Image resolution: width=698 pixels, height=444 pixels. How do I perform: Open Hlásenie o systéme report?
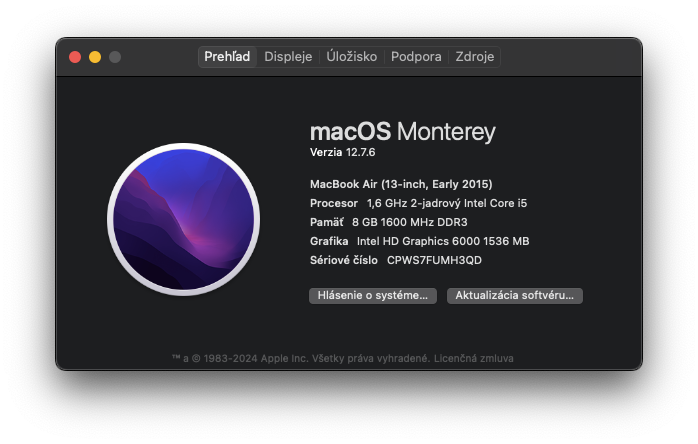point(373,296)
